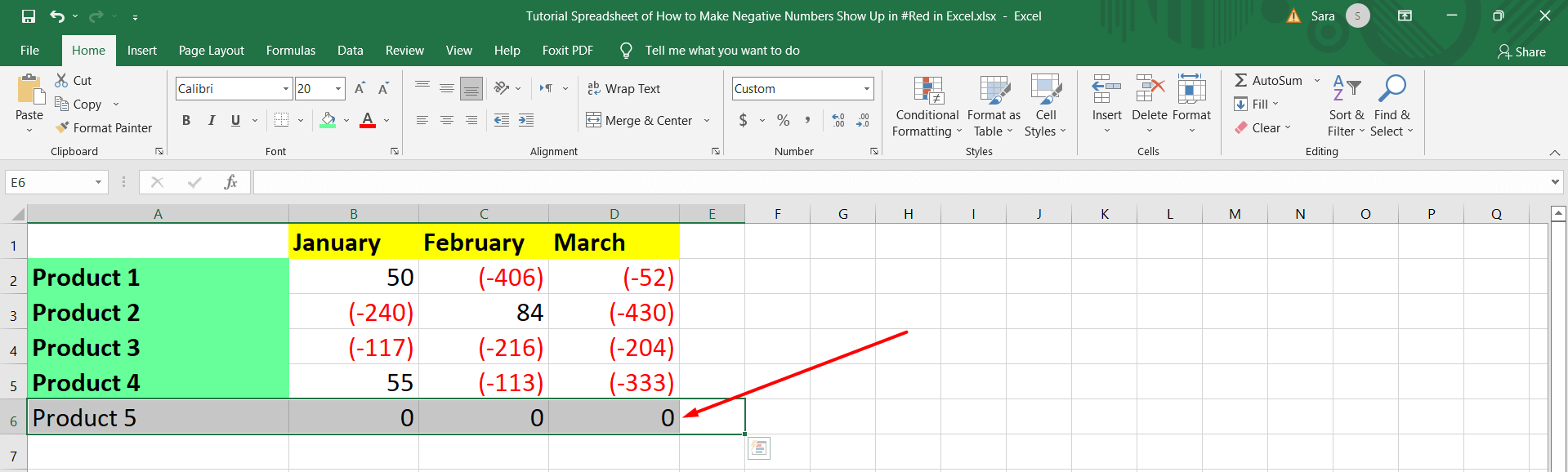Toggle Italic formatting
Screen dimensions: 1568x472
pyautogui.click(x=212, y=120)
